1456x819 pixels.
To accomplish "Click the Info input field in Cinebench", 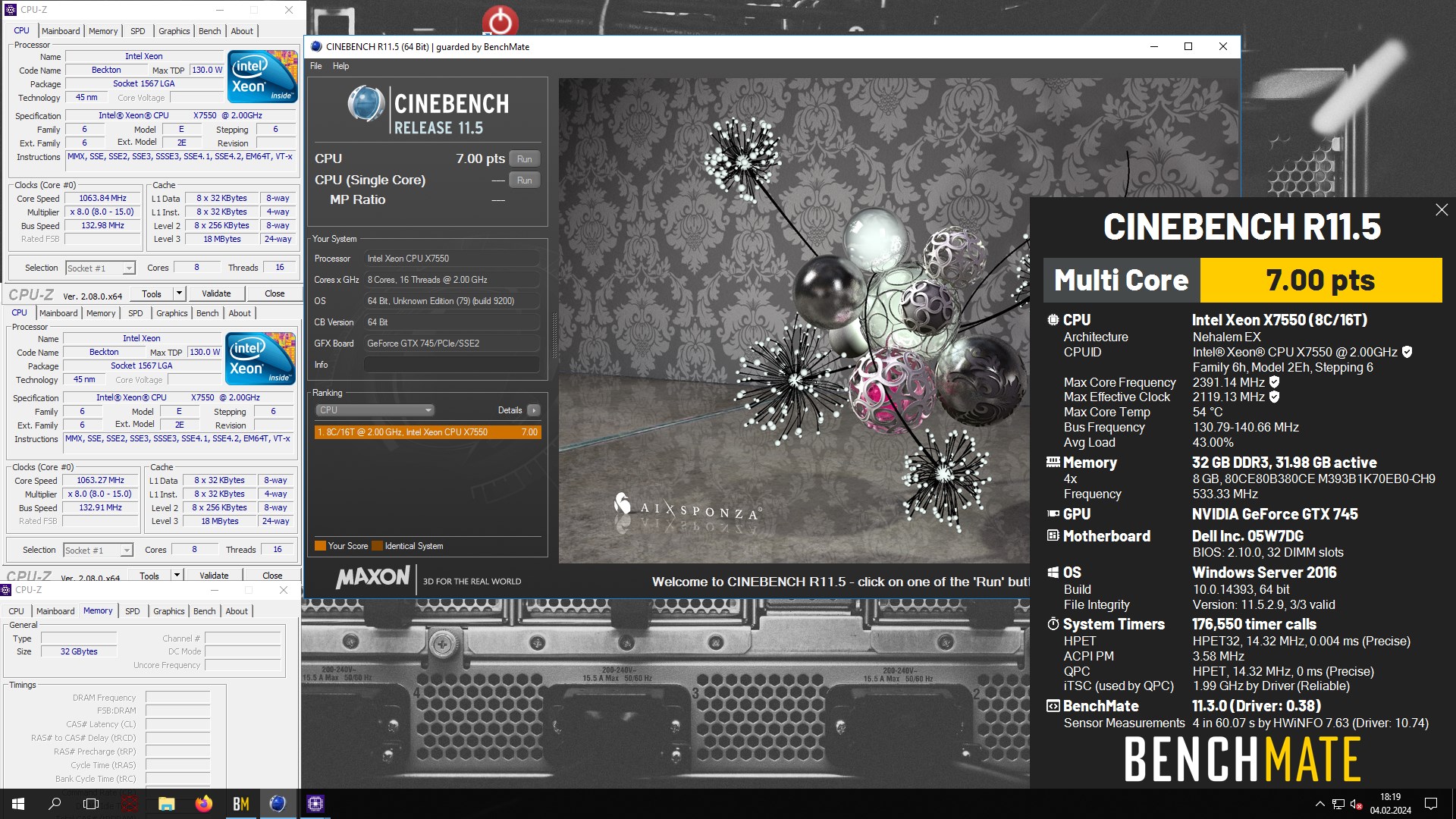I will tap(452, 365).
